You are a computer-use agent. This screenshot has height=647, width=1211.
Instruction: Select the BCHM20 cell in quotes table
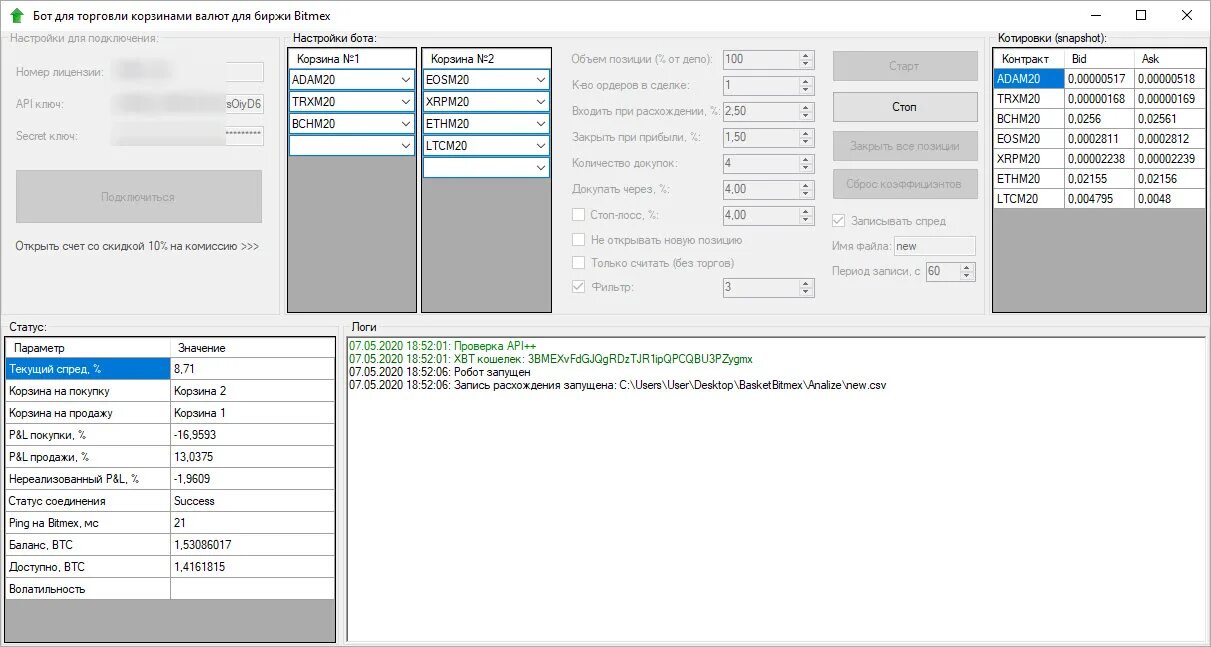point(1029,119)
